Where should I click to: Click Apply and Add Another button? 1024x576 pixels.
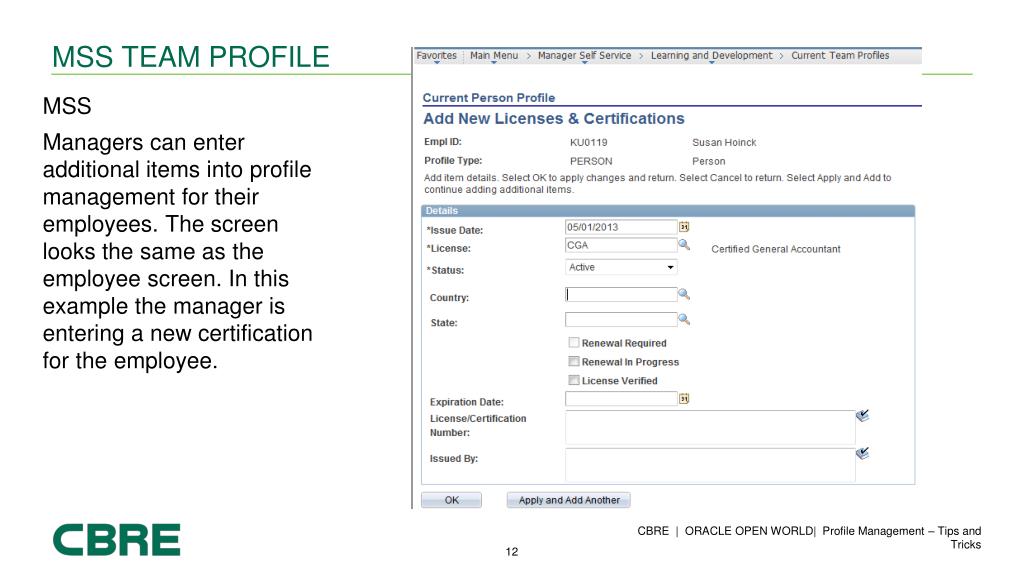[x=569, y=500]
